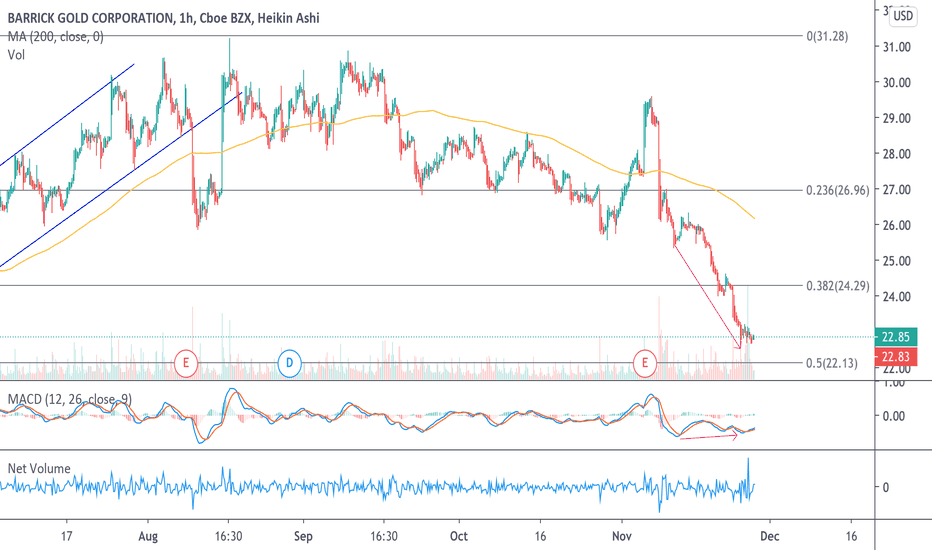Select the red downward arrow drawn on price

(x=707, y=297)
